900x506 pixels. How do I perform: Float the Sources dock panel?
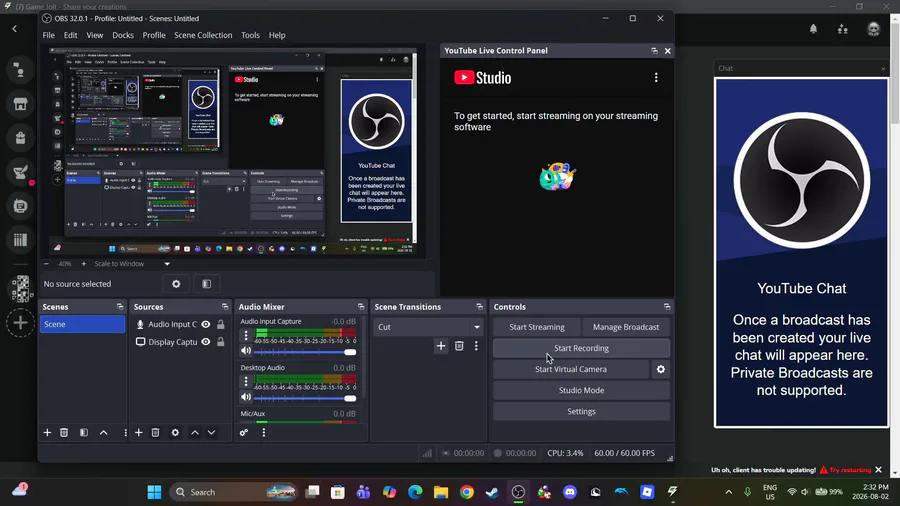tap(225, 307)
